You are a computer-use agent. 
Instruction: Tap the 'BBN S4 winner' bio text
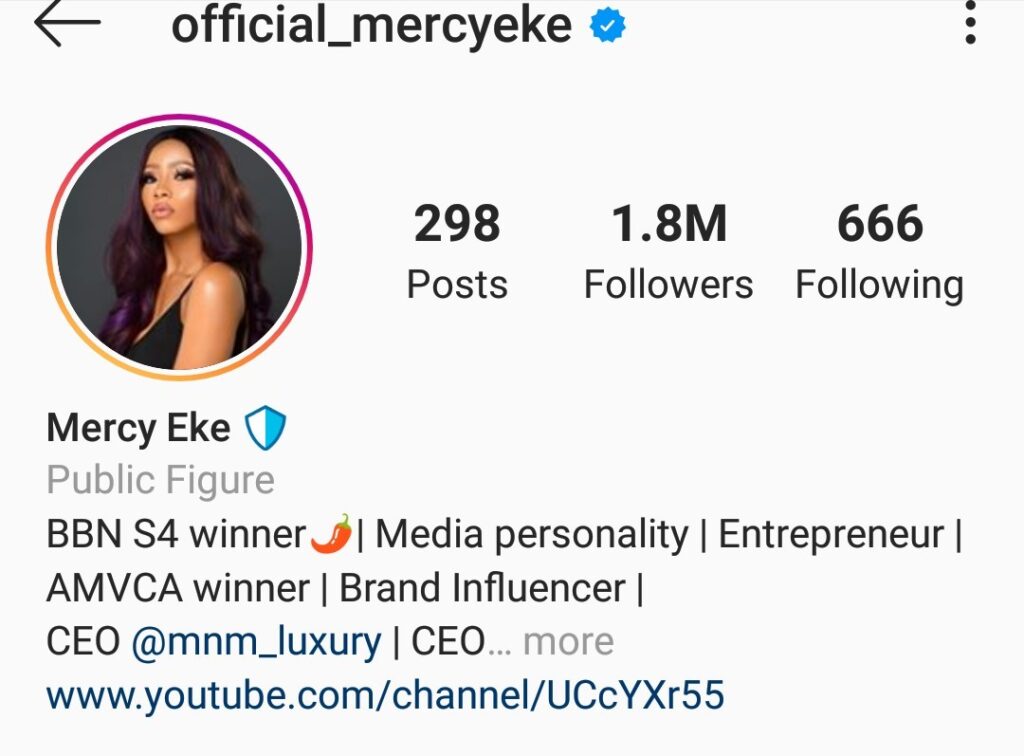pos(176,534)
